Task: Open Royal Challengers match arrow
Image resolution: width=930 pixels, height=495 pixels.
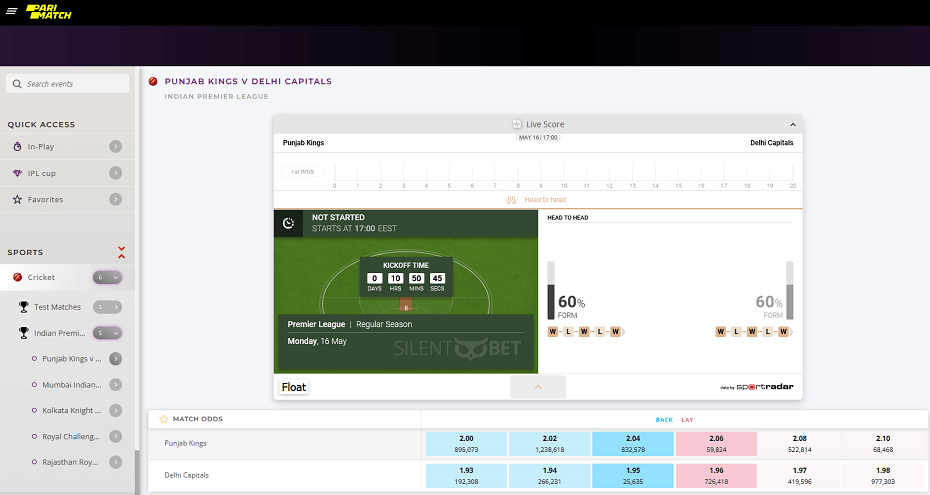Action: pos(116,436)
